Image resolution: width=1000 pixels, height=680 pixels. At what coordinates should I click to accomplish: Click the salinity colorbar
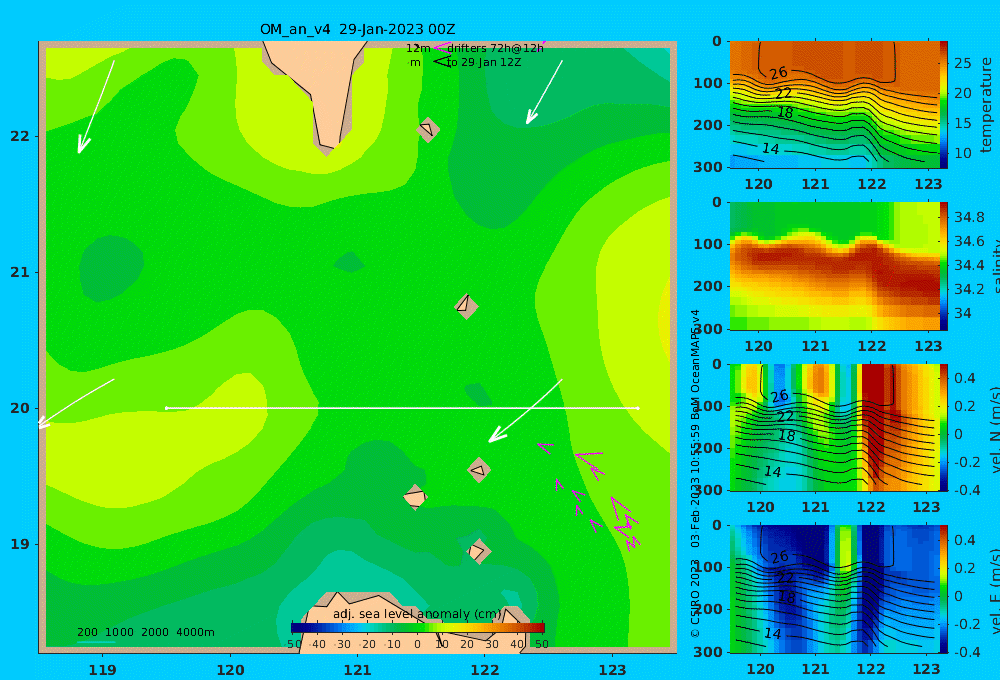tap(944, 266)
